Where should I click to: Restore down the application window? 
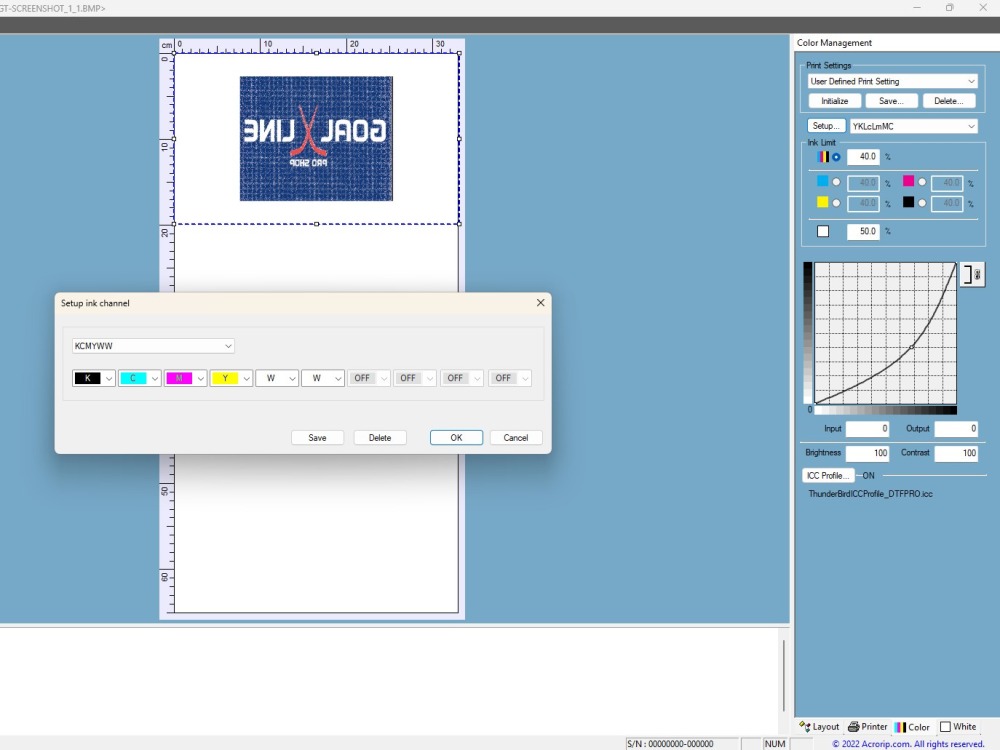(950, 8)
